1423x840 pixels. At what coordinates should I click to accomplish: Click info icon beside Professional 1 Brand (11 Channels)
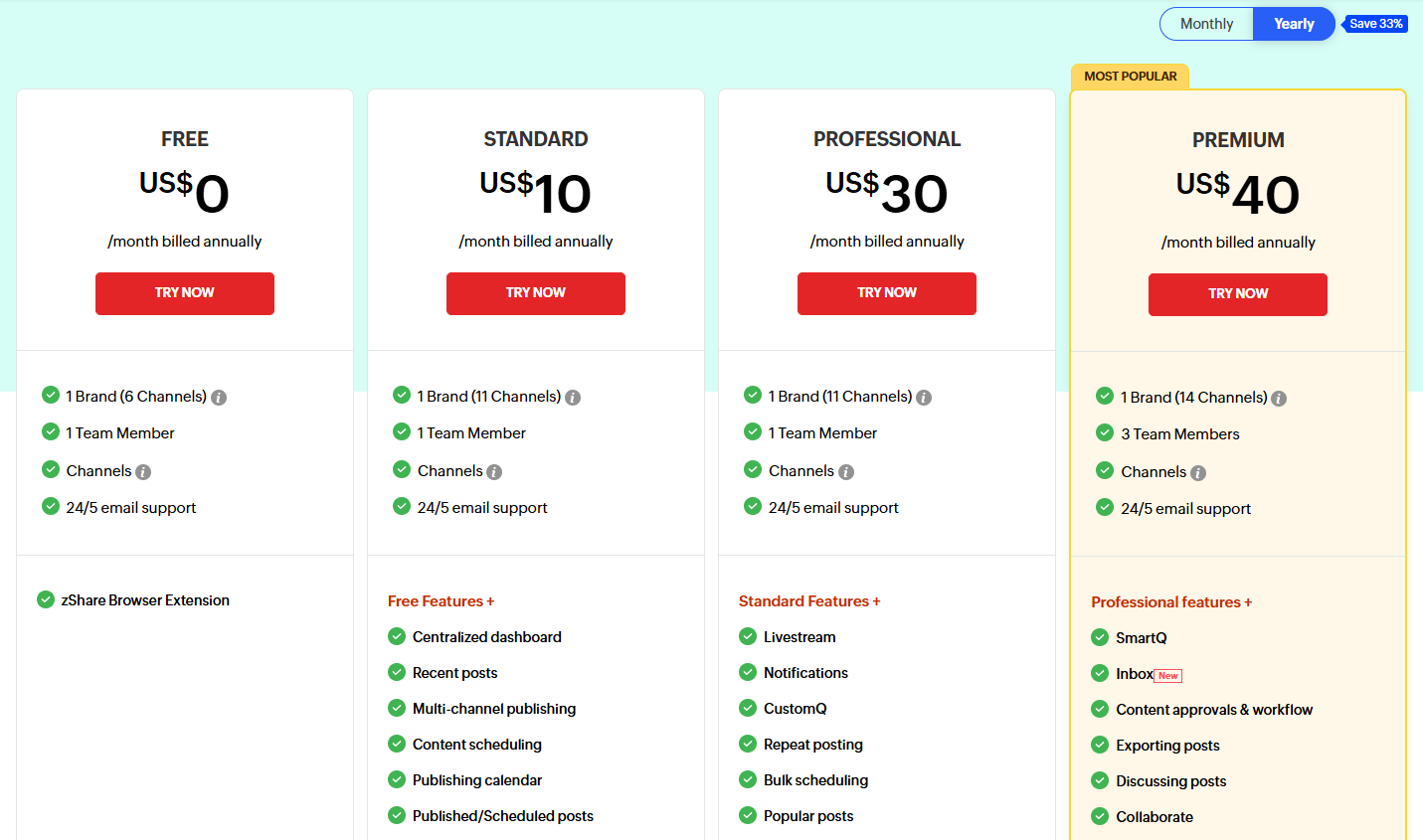coord(924,398)
